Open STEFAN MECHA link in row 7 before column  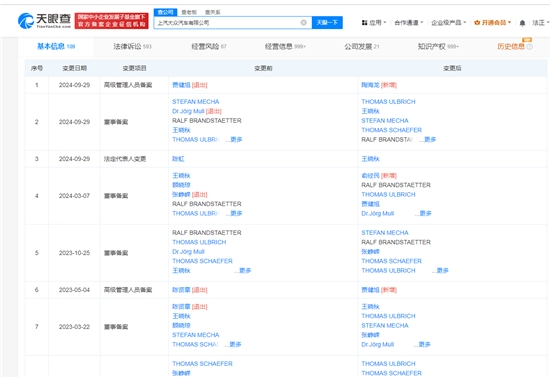(196, 335)
